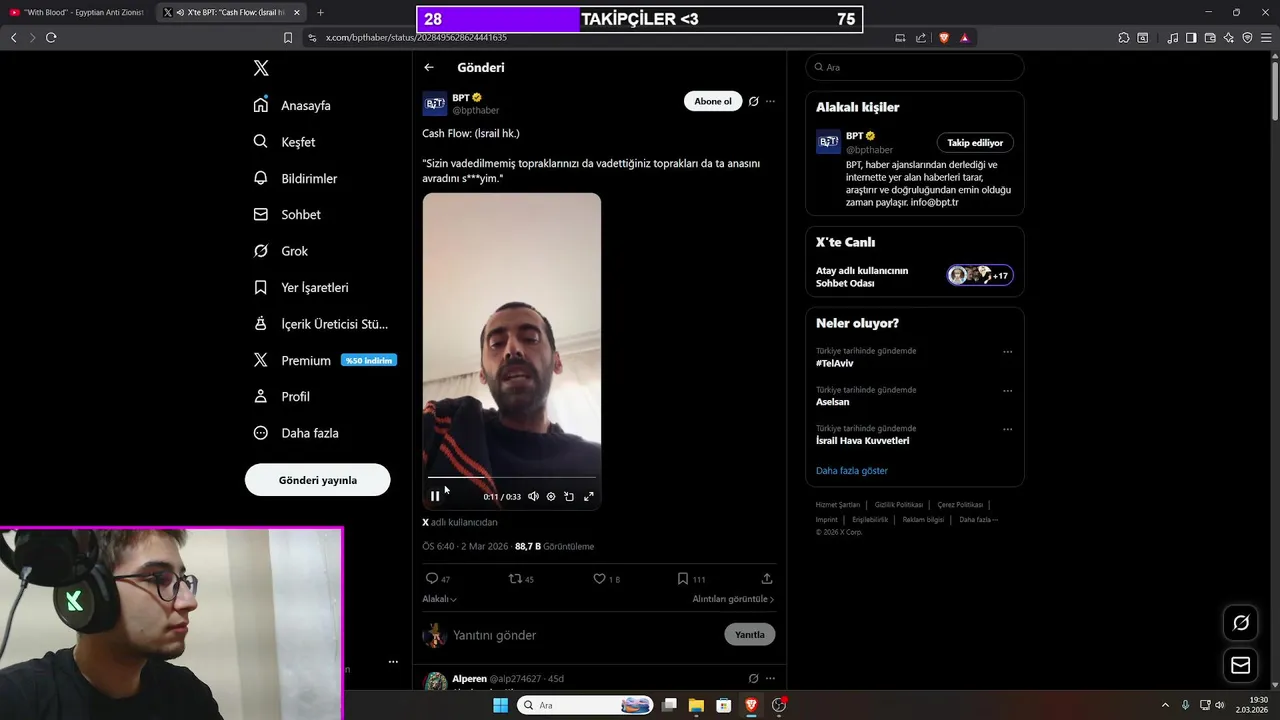Open Bildirimler notifications
The width and height of the screenshot is (1280, 720).
click(296, 178)
